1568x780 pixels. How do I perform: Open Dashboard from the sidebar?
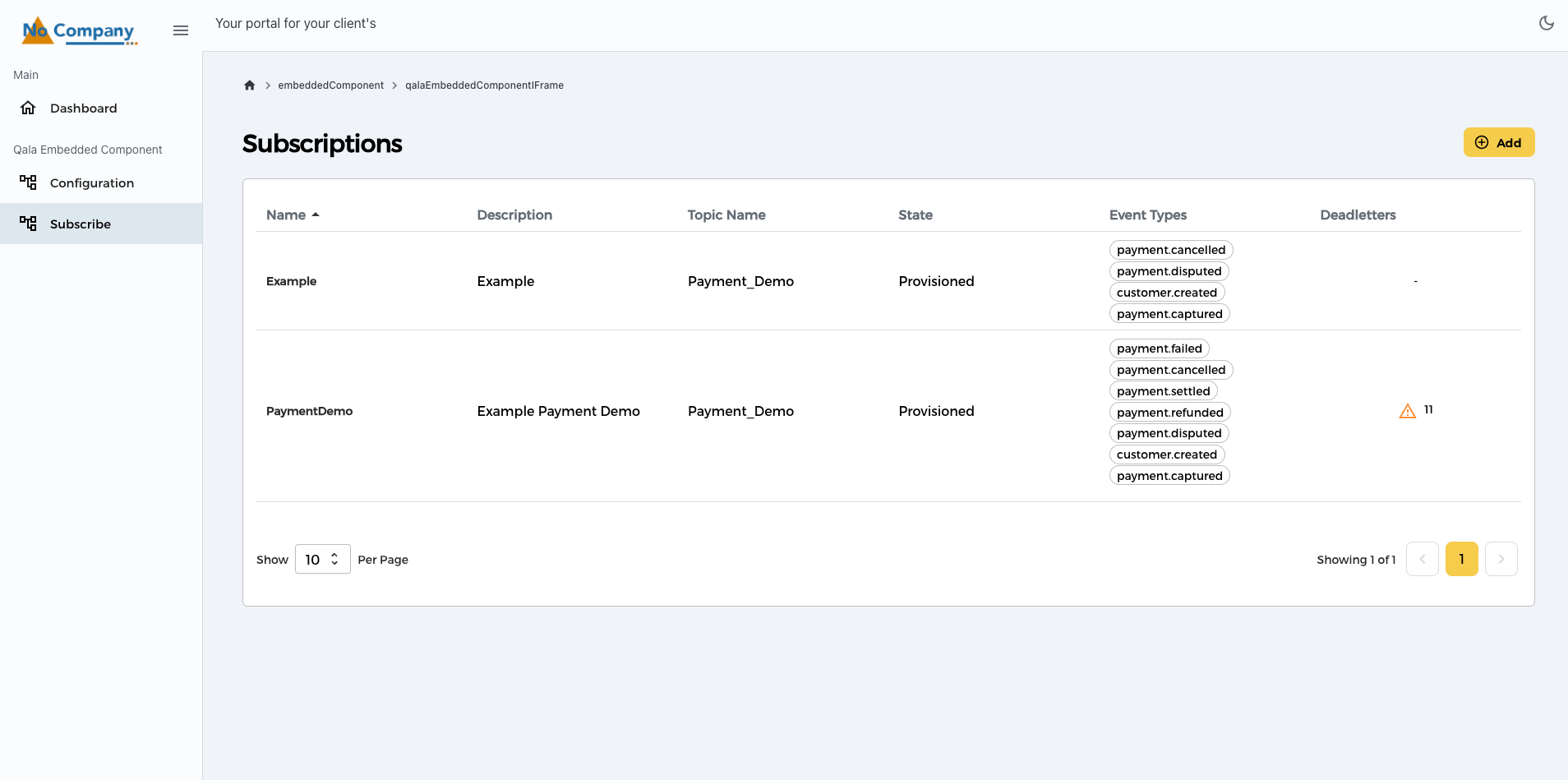click(83, 108)
